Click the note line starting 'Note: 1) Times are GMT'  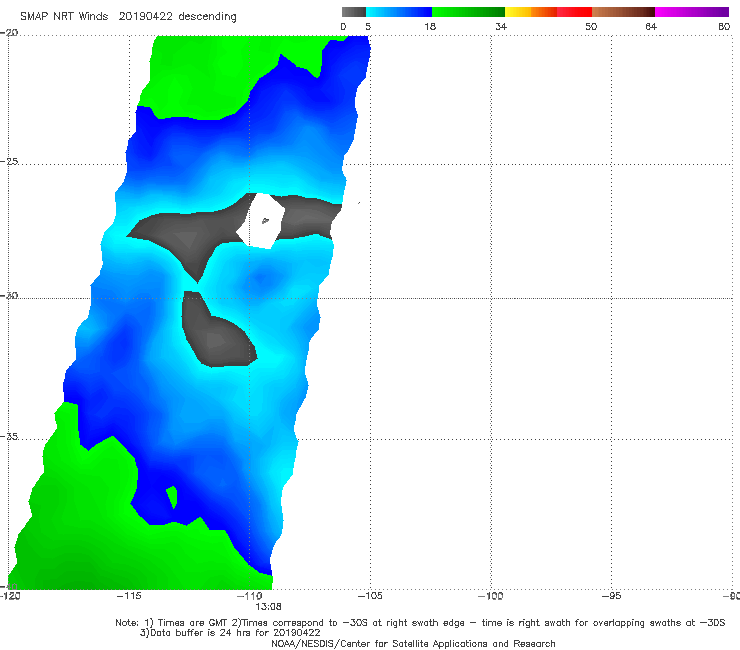coord(420,623)
